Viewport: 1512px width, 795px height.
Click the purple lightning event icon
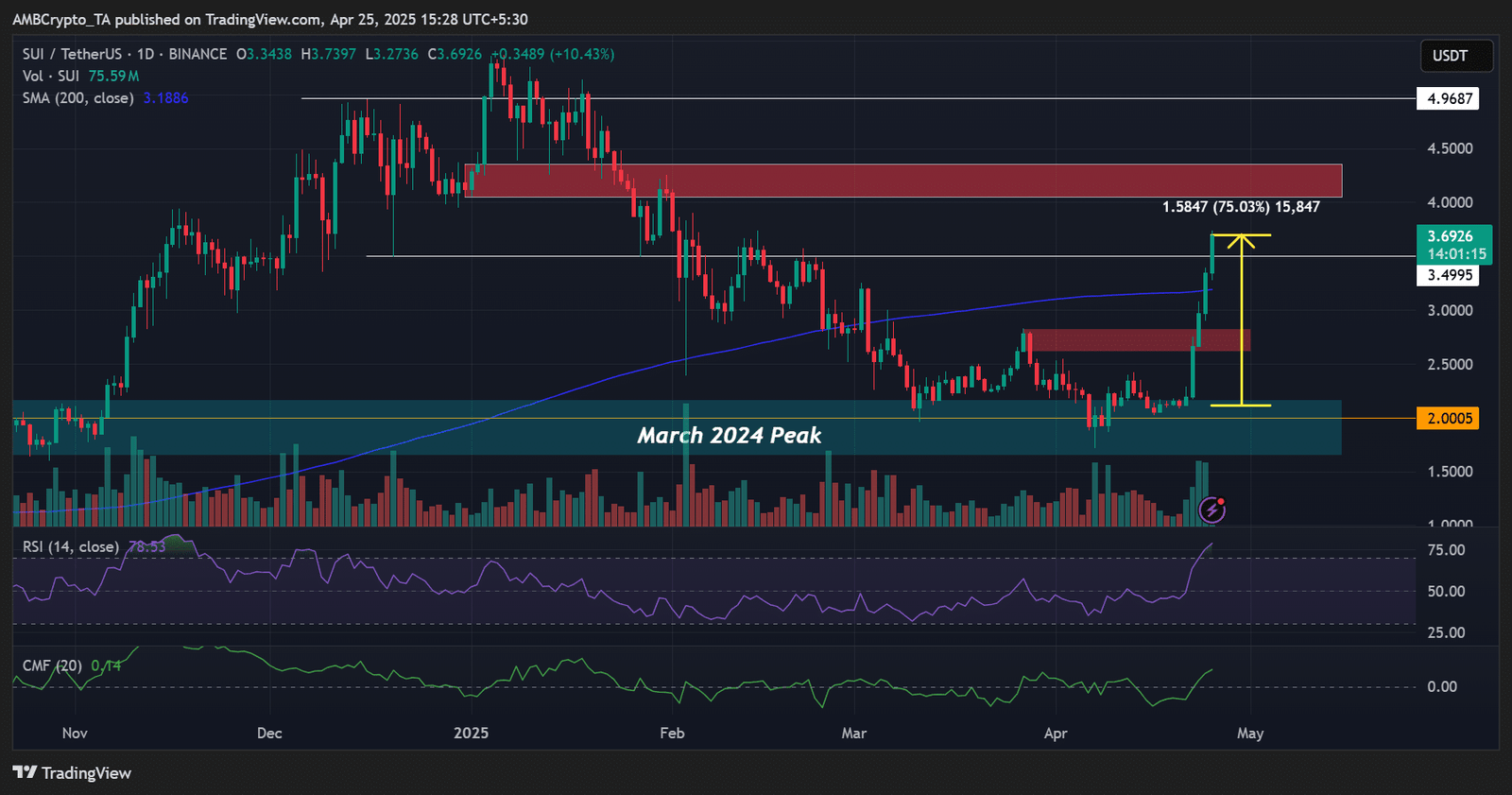point(1212,510)
